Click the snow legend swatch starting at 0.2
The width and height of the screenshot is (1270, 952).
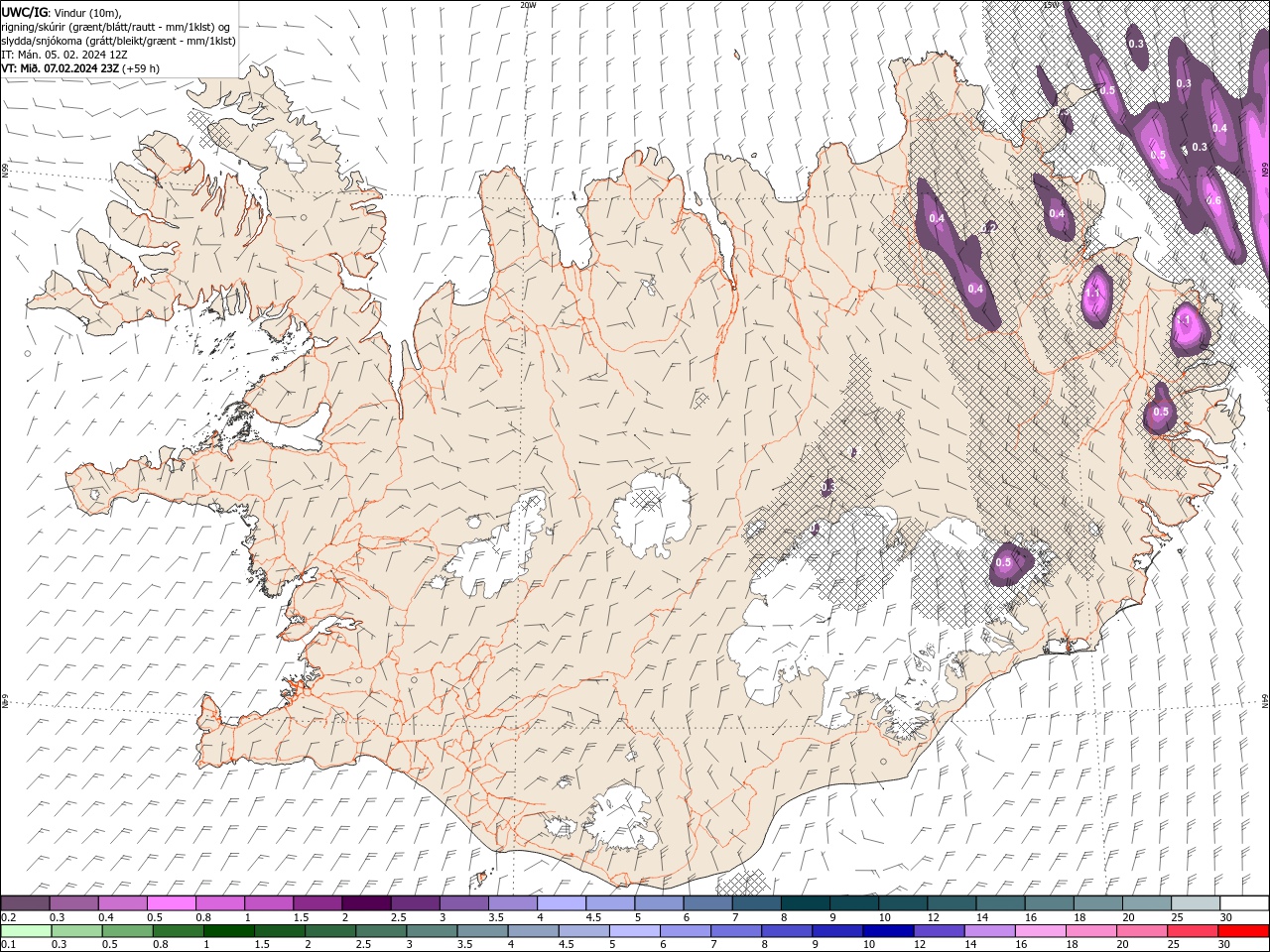26,903
